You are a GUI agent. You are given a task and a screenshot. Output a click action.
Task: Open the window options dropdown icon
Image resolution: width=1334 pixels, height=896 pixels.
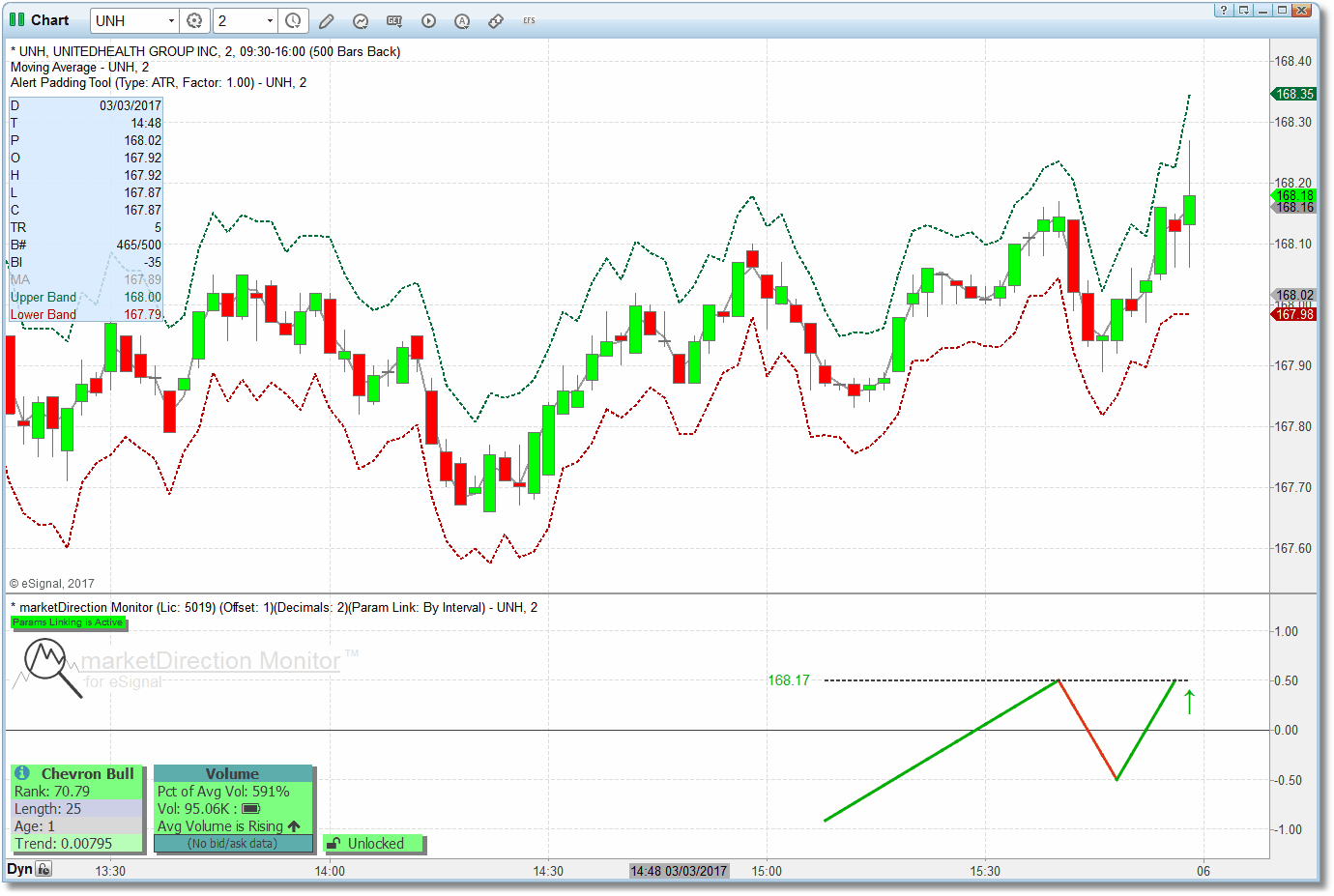click(x=1244, y=11)
